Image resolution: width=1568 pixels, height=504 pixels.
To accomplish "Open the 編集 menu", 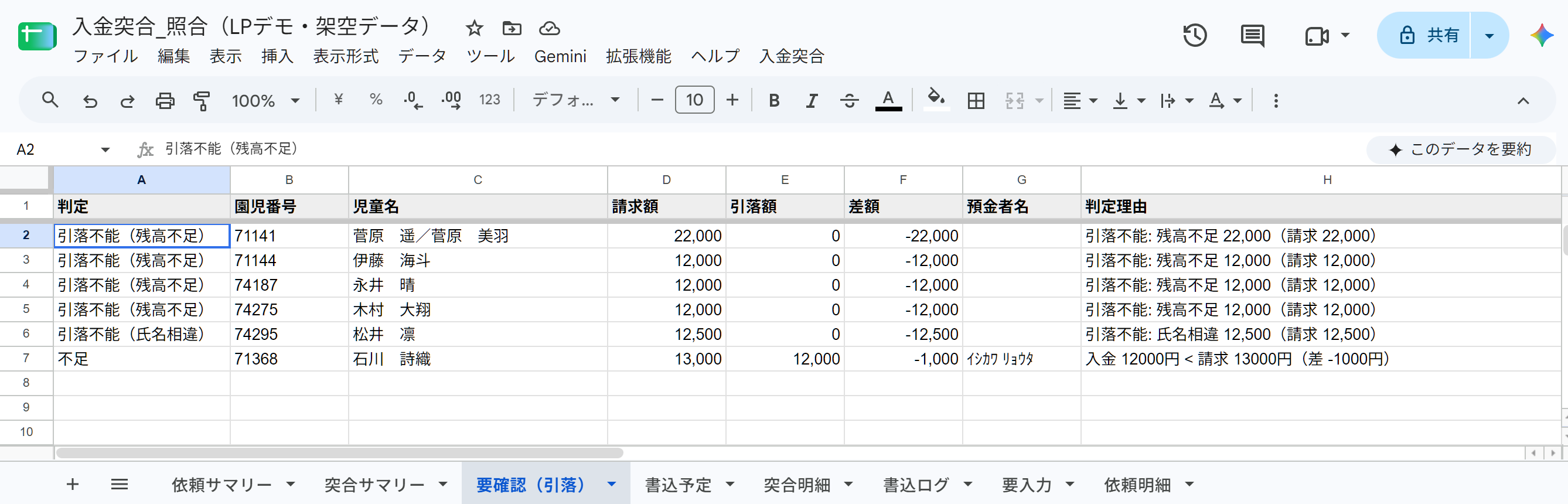I will 173,56.
